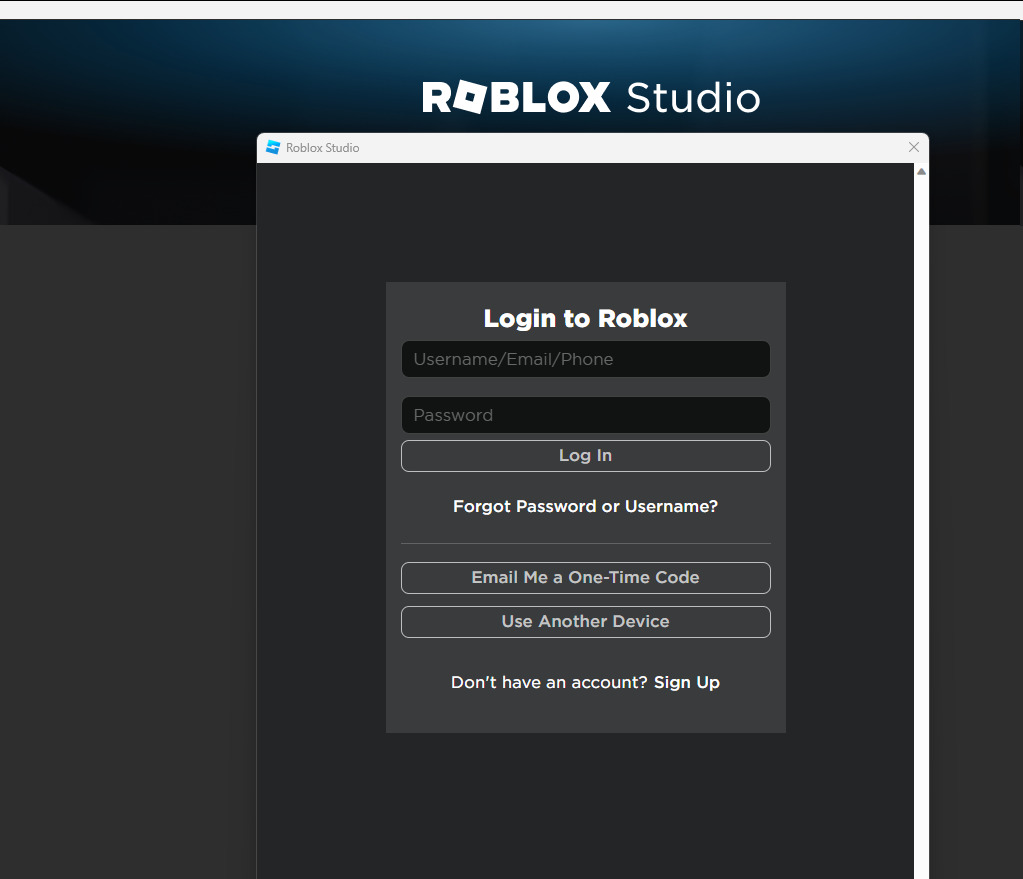Click the Login to Roblox heading
1023x879 pixels.
[585, 318]
